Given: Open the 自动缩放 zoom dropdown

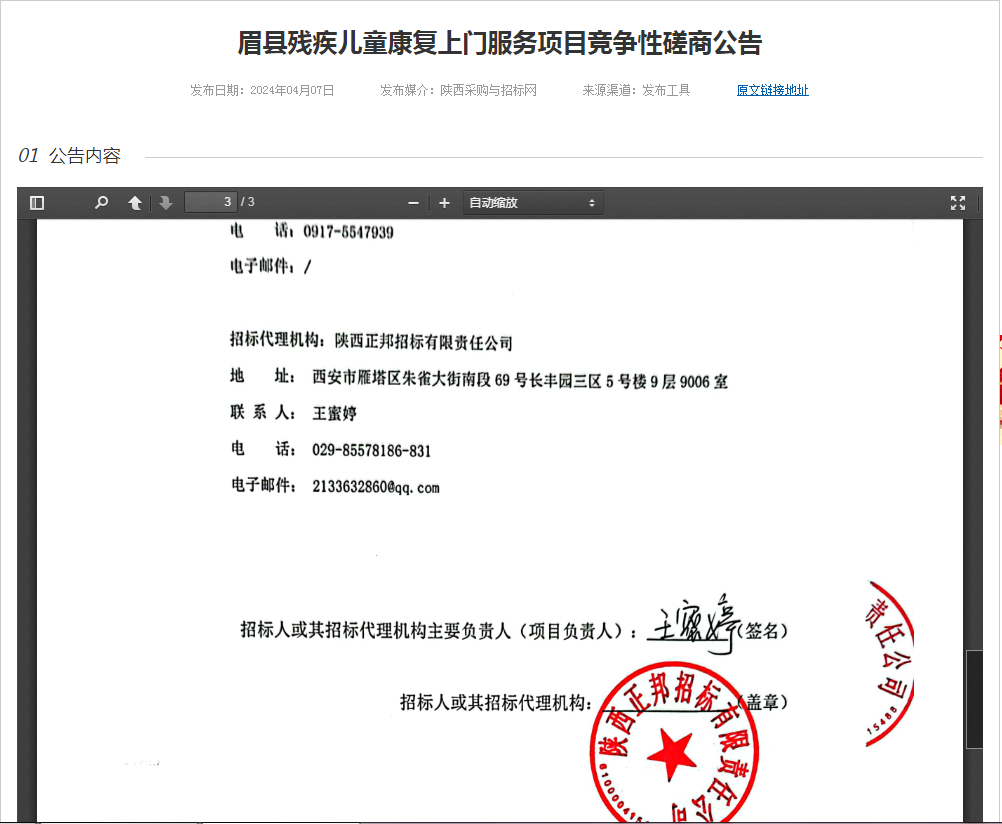Looking at the screenshot, I should [532, 203].
